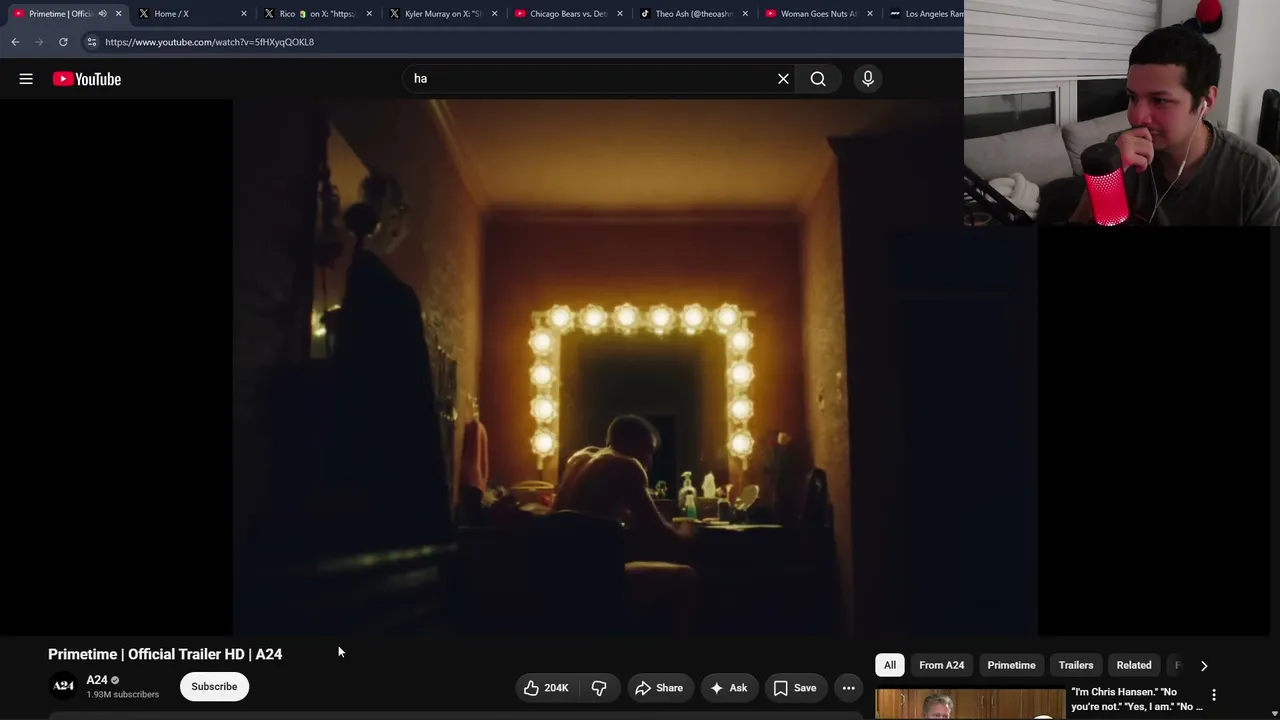The height and width of the screenshot is (720, 1280).
Task: Select the From A24 filter chip
Action: point(942,665)
